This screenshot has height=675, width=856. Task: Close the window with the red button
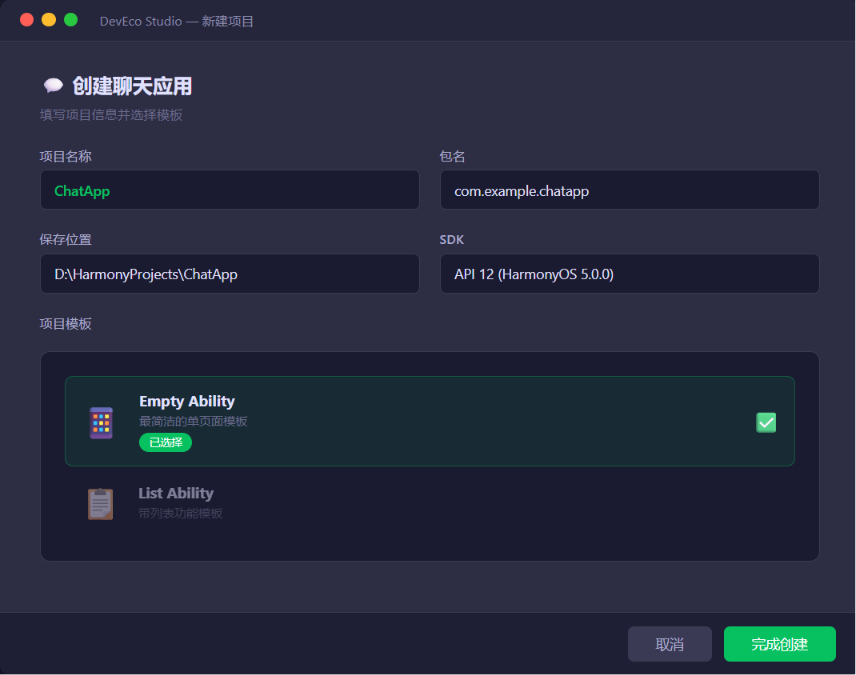27,20
